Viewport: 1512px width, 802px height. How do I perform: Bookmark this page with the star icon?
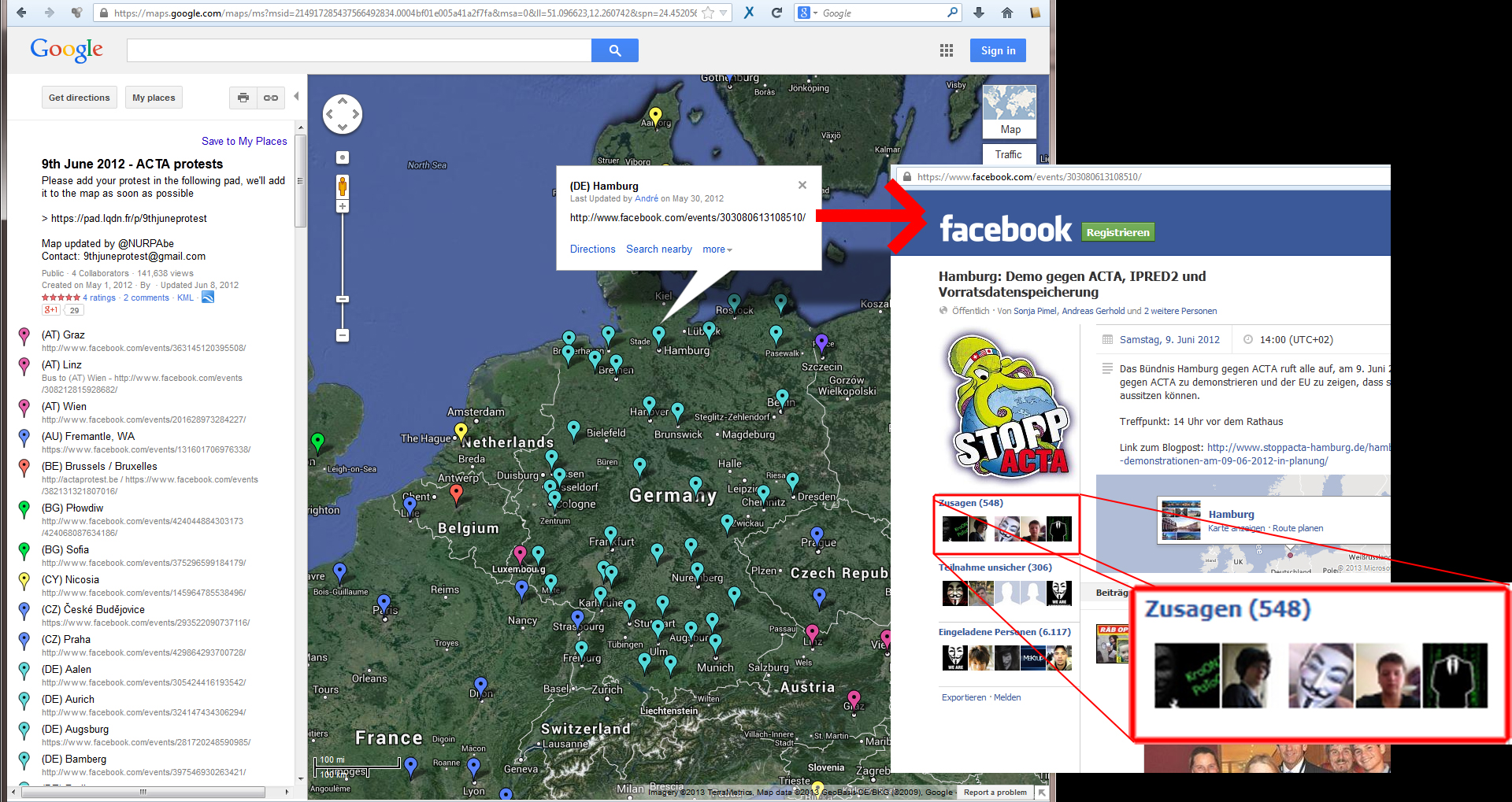click(x=708, y=13)
